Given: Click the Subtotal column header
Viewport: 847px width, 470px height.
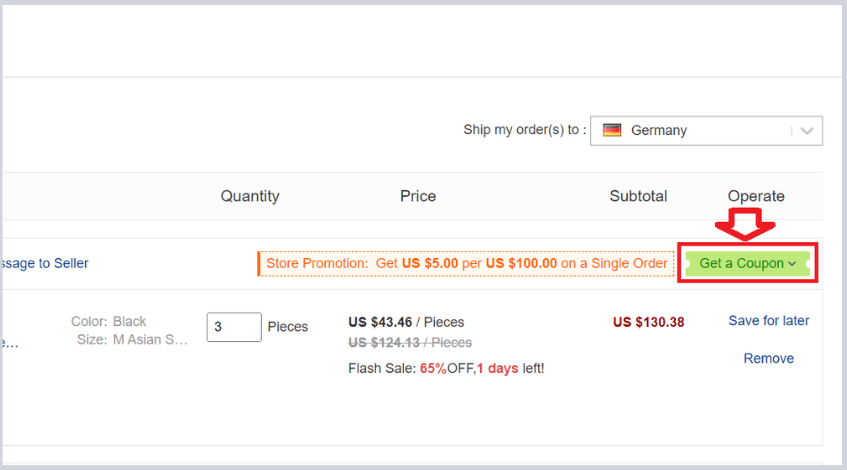Looking at the screenshot, I should pyautogui.click(x=638, y=196).
